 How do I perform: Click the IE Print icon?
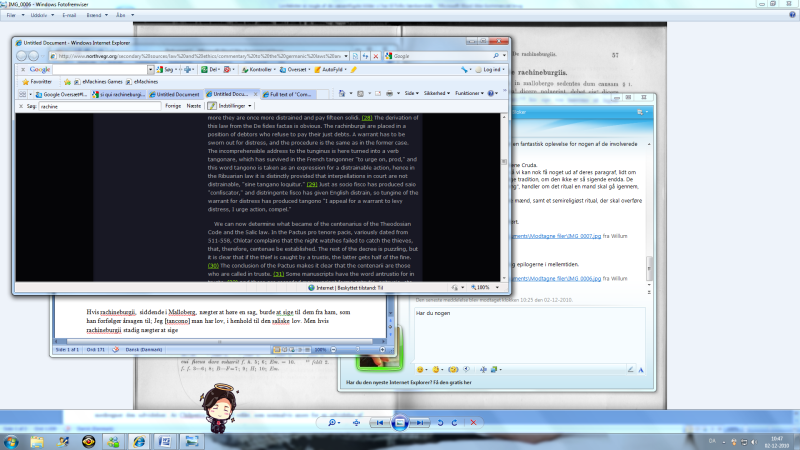click(x=389, y=93)
